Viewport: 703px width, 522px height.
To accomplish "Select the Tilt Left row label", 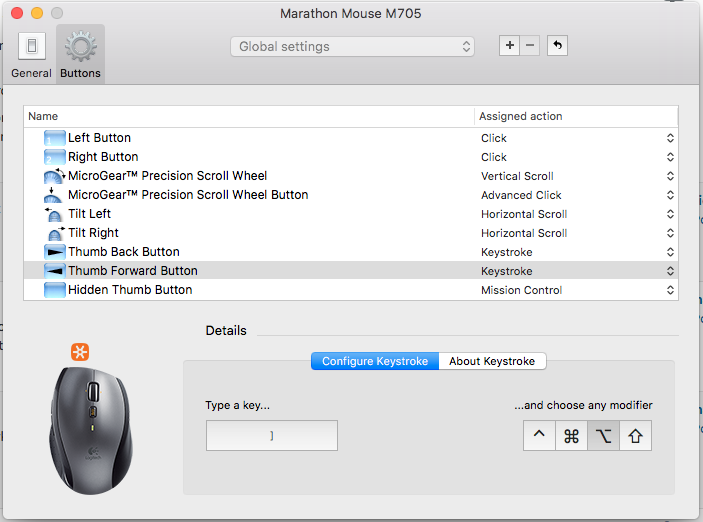I will (89, 214).
